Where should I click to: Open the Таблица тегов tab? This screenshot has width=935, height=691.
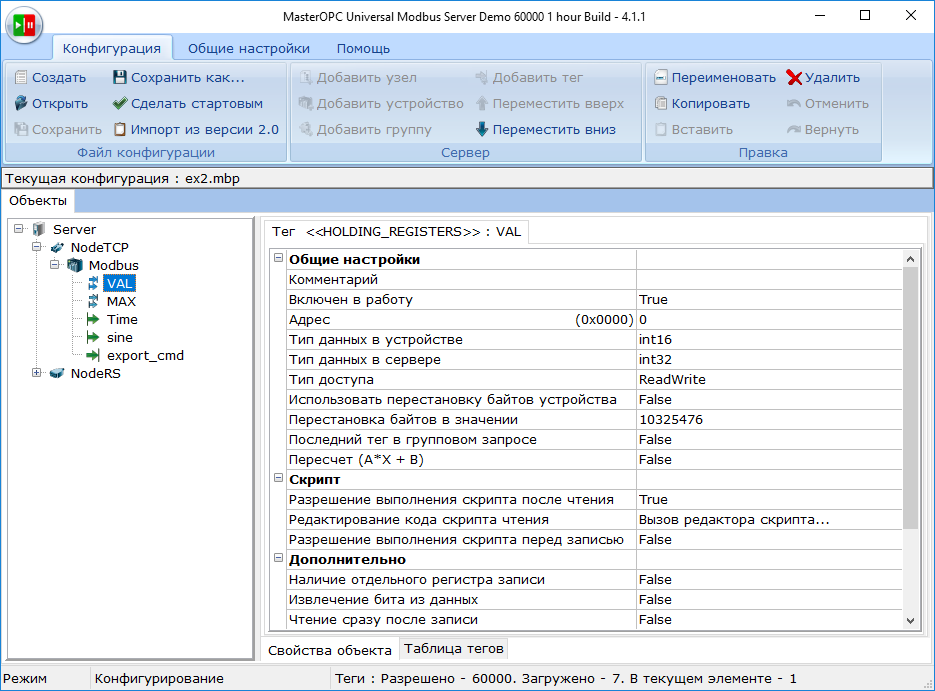[x=453, y=648]
